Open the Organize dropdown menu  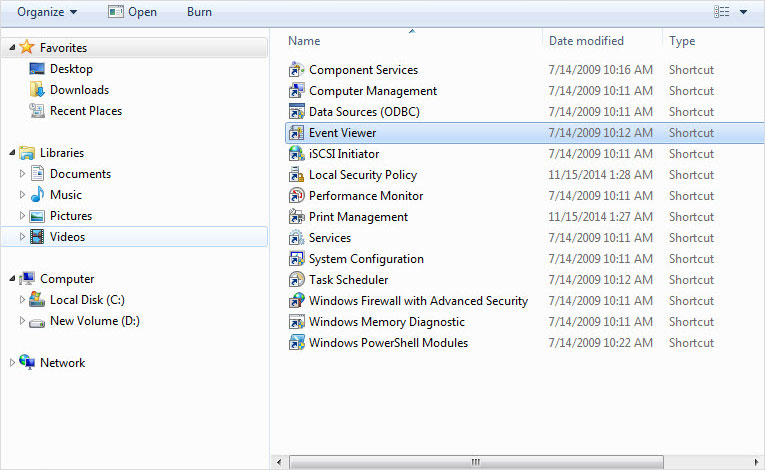47,12
